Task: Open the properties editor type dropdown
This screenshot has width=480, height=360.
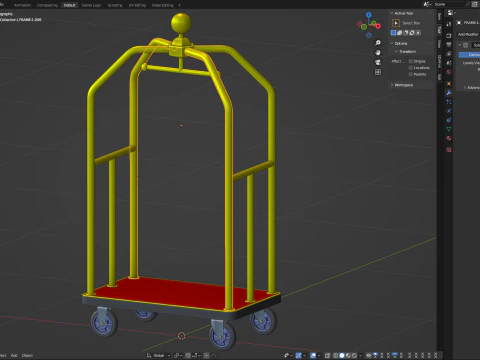Action: click(451, 13)
